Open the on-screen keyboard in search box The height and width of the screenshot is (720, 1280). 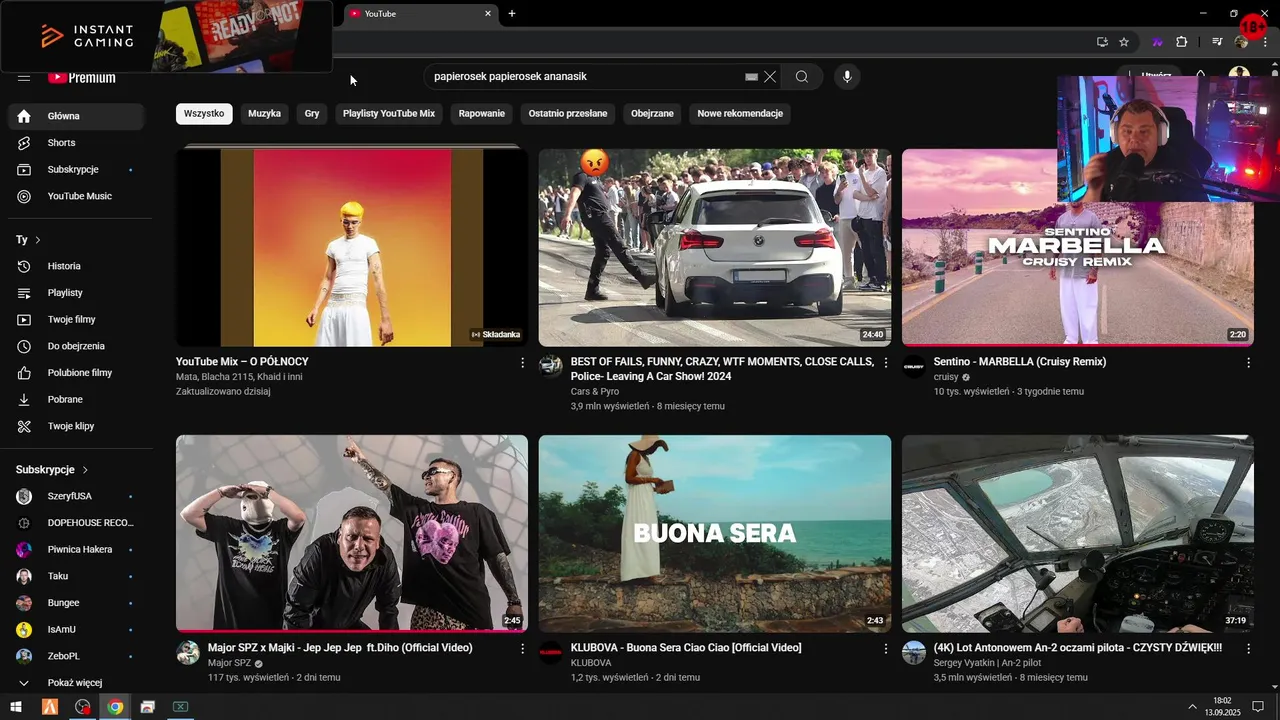[752, 77]
